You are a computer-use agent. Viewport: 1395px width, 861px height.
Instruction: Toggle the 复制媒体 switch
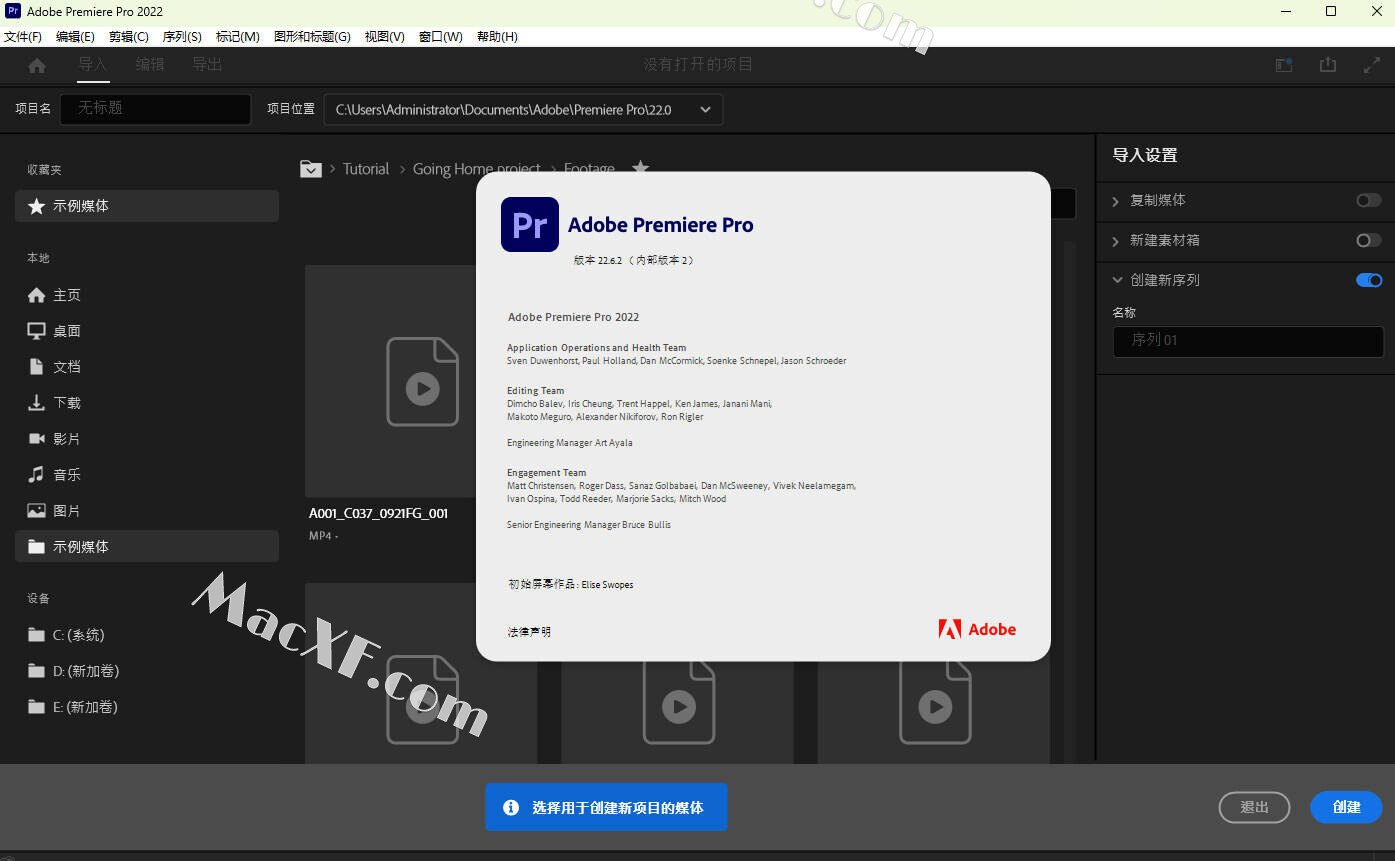click(1368, 200)
